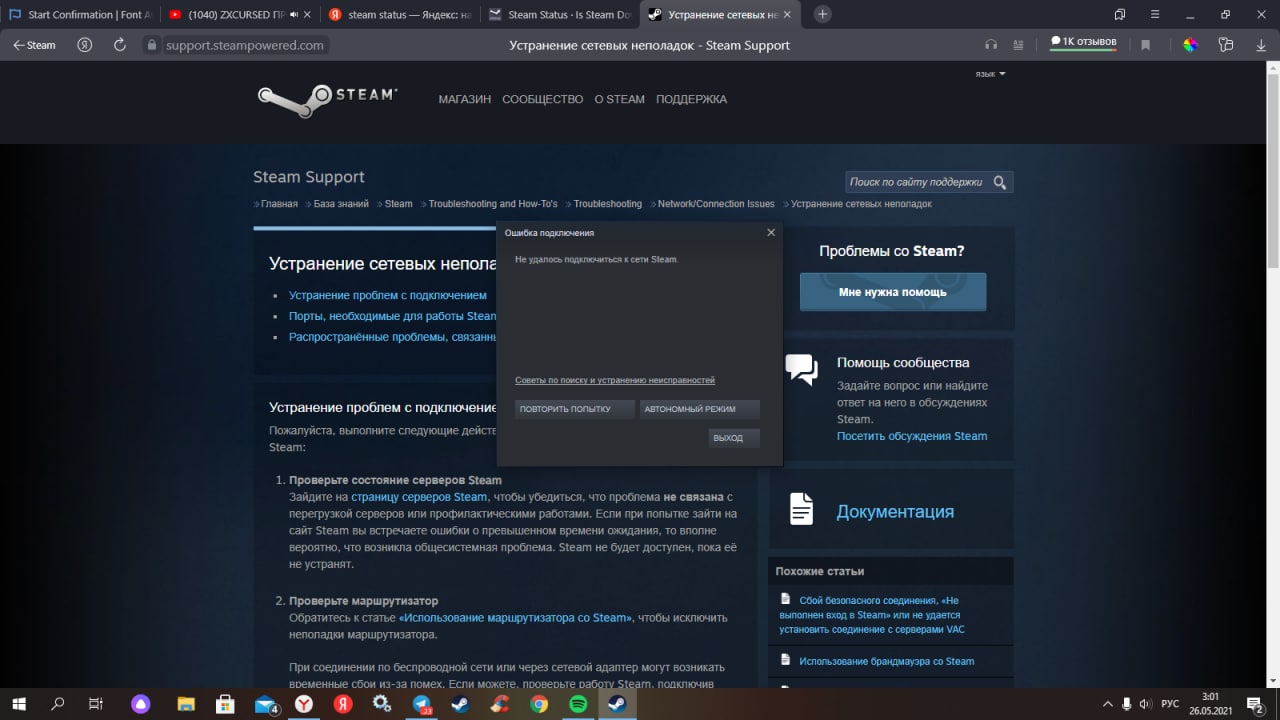1280x720 pixels.
Task: Click the headphones icon in the browser toolbar
Action: [991, 45]
